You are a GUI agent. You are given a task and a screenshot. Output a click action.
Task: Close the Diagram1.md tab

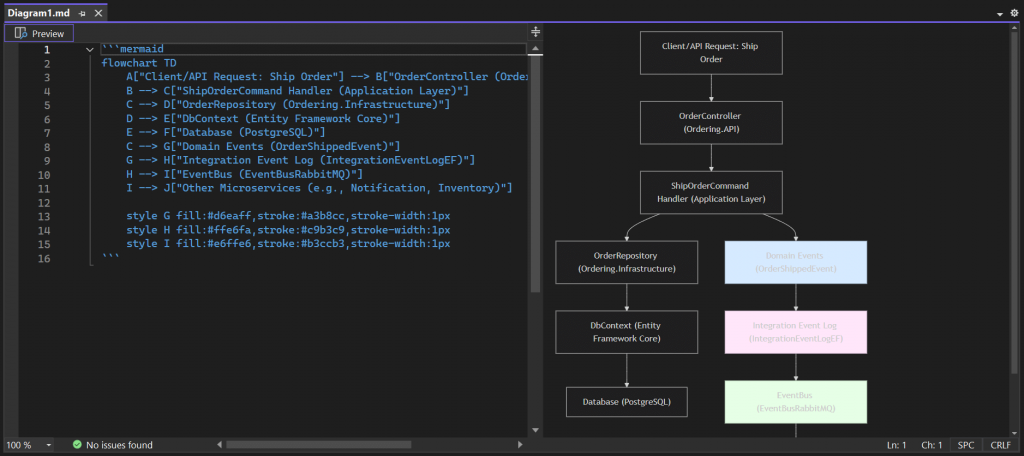tap(98, 13)
